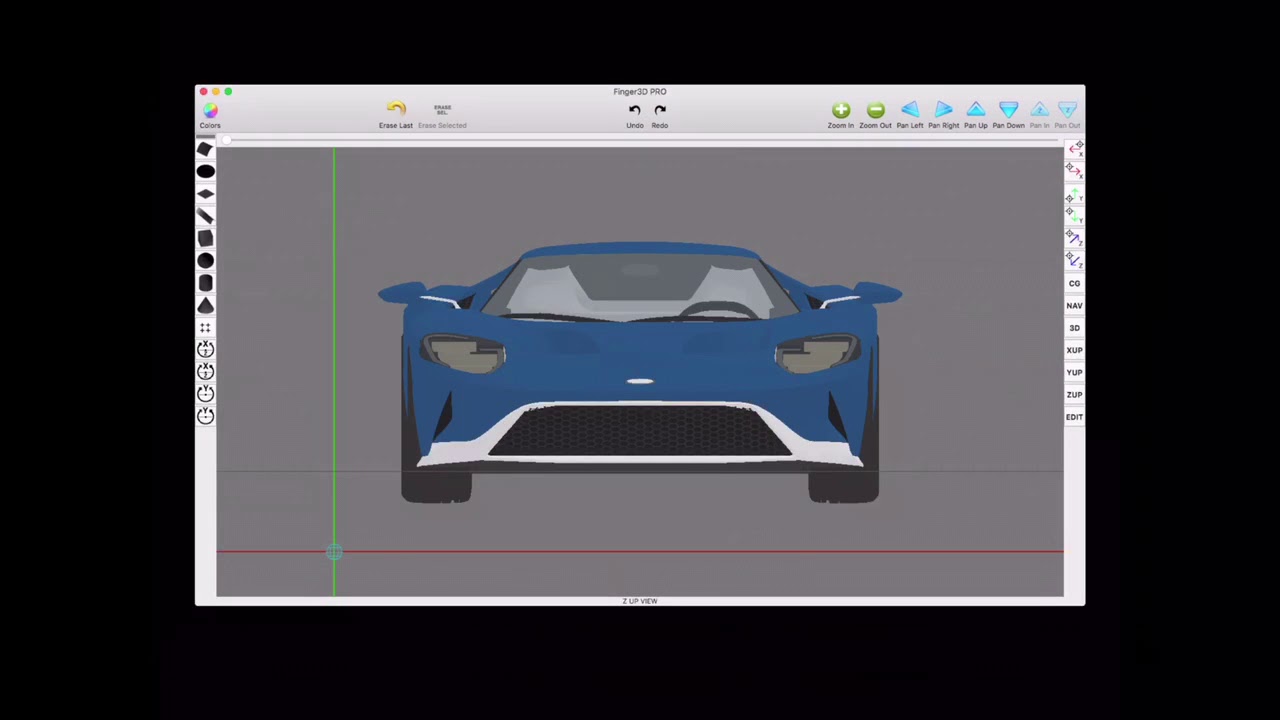Click the 'Z UP VIEW' status label
The width and height of the screenshot is (1280, 720).
point(640,601)
